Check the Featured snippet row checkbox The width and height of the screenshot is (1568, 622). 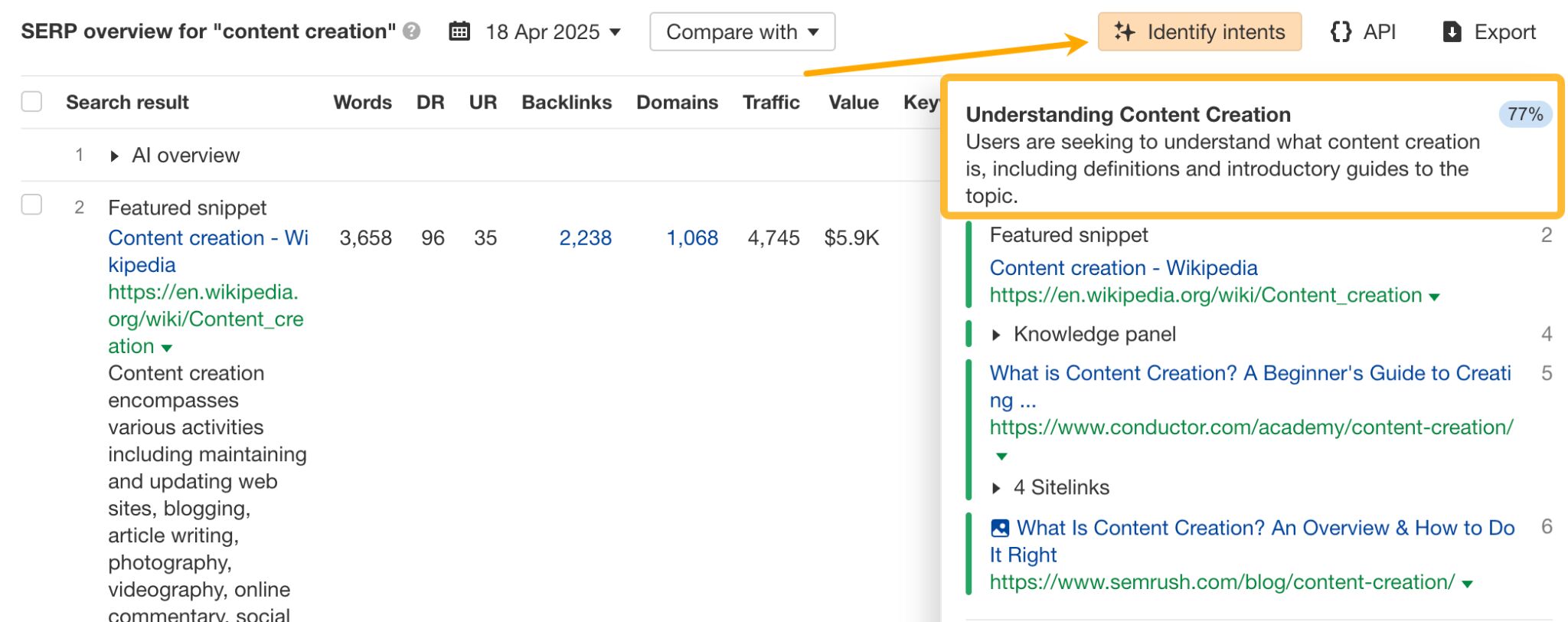[31, 205]
